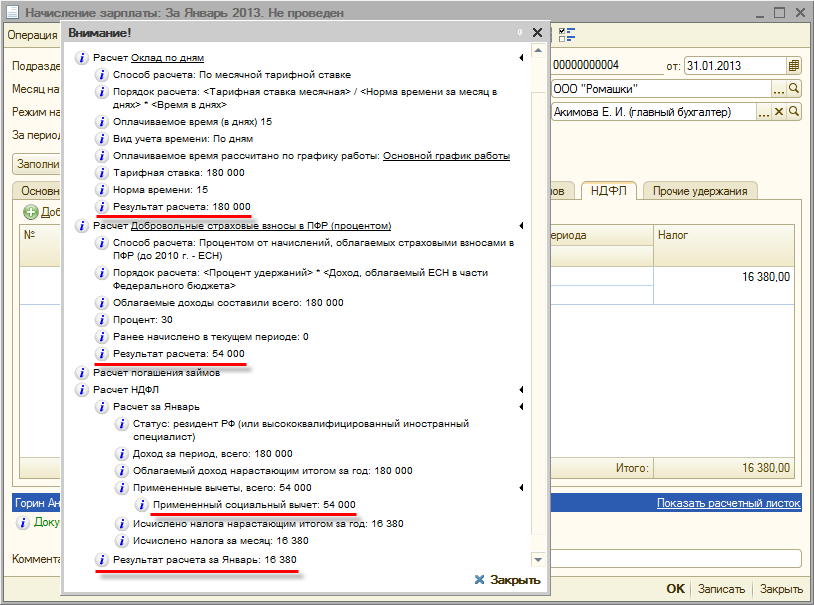The image size is (814, 605).
Task: Open the Прочие удержания tab
Action: point(700,190)
